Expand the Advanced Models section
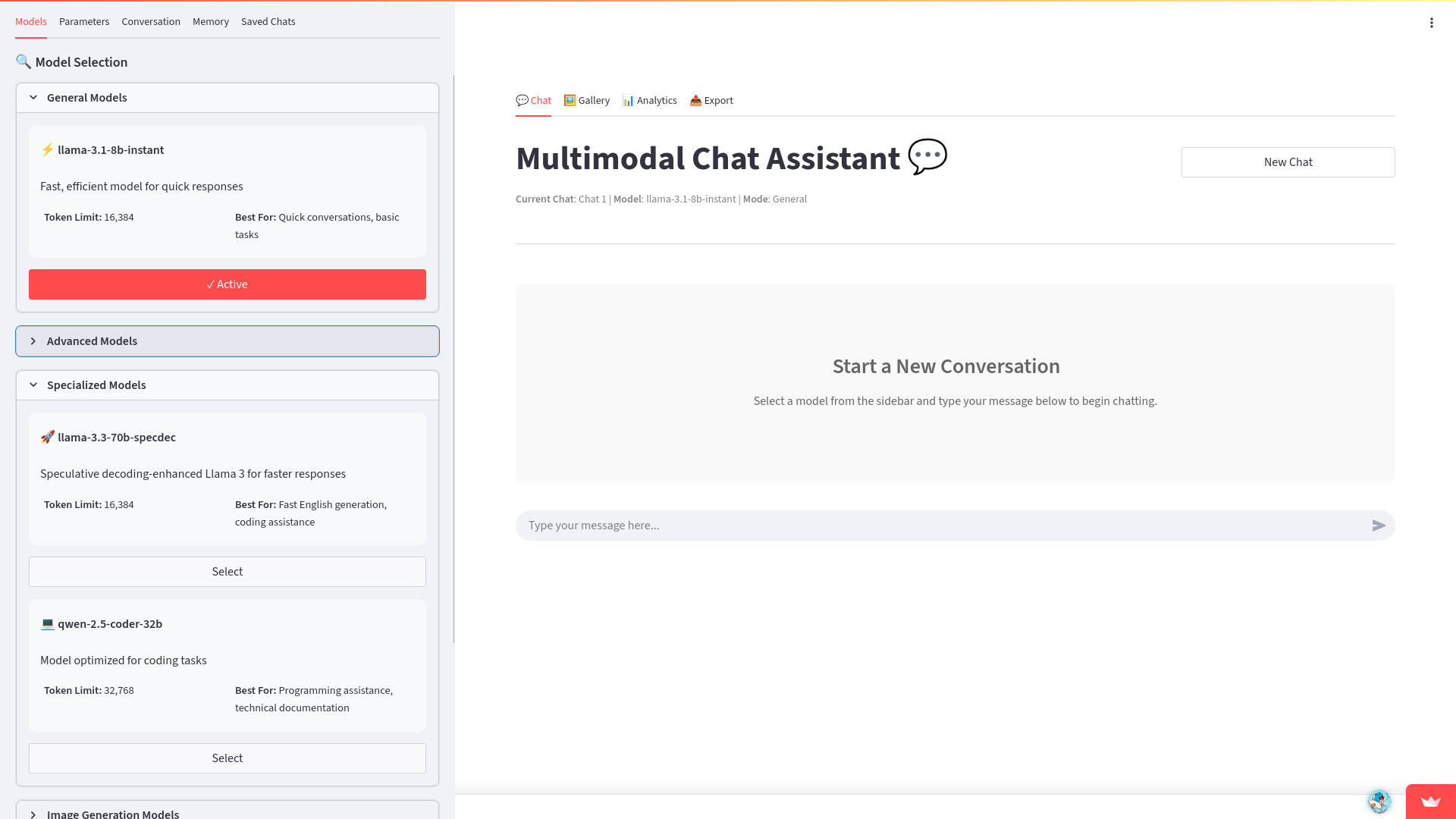The height and width of the screenshot is (819, 1456). [x=227, y=341]
